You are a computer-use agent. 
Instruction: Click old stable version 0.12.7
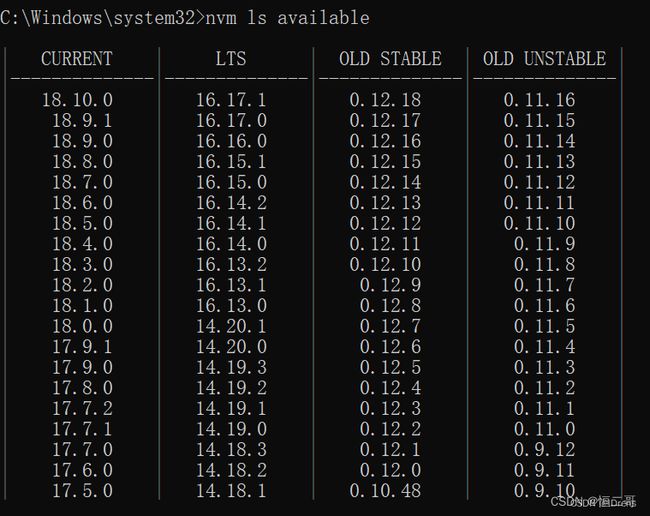390,326
